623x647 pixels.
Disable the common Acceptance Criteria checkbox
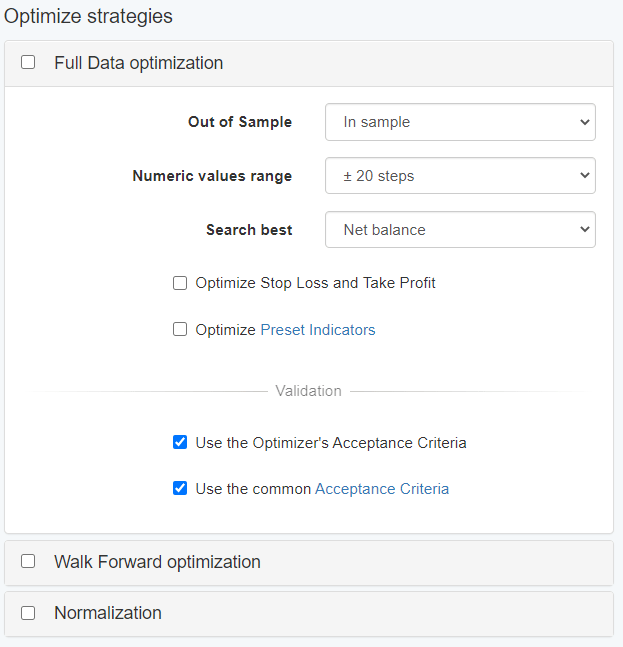[180, 489]
